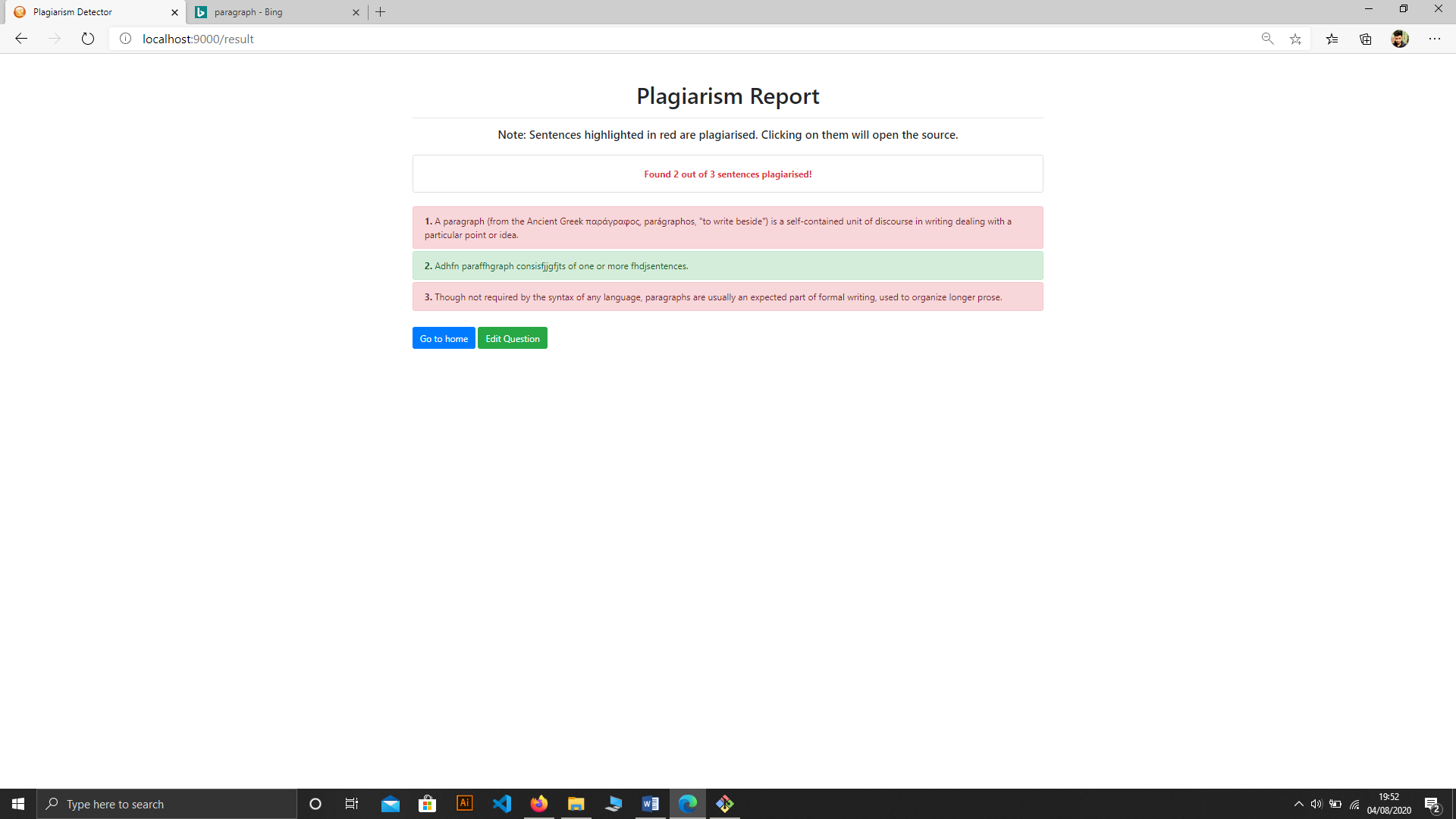The image size is (1456, 819).
Task: Open the zoom magnifier icon in address bar
Action: [1267, 39]
